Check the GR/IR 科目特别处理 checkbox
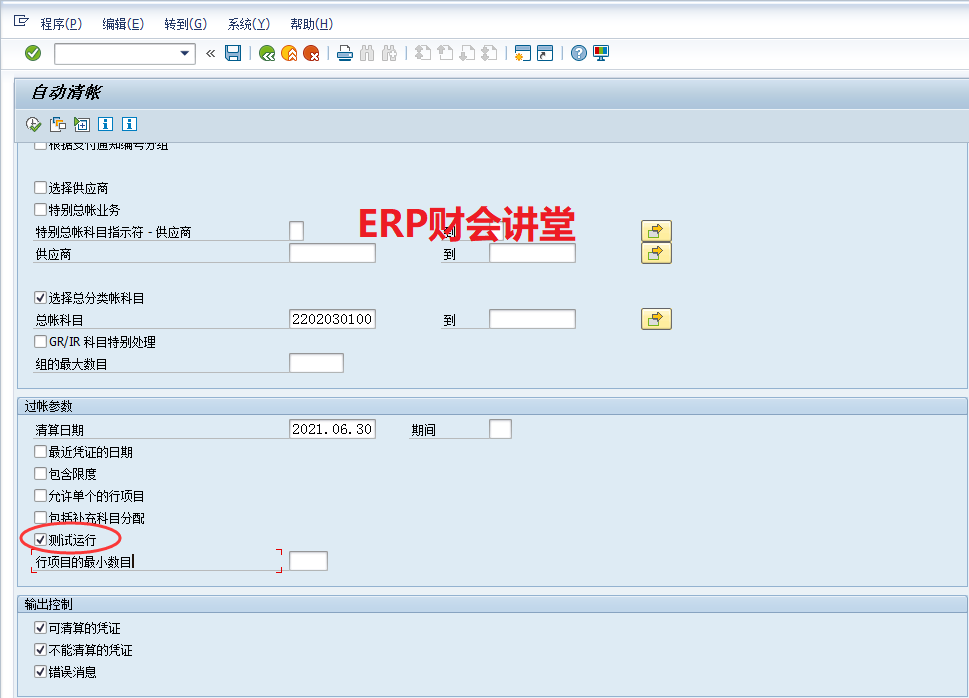969x698 pixels. coord(41,342)
